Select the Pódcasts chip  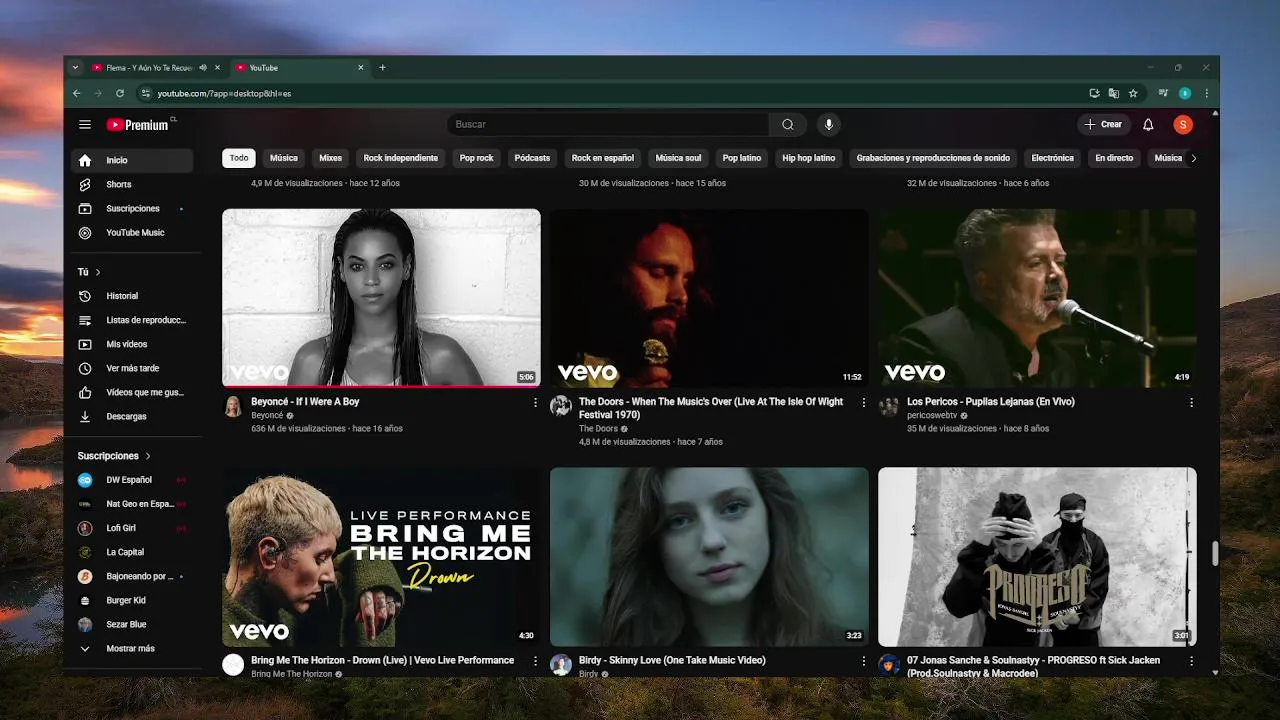pos(532,158)
